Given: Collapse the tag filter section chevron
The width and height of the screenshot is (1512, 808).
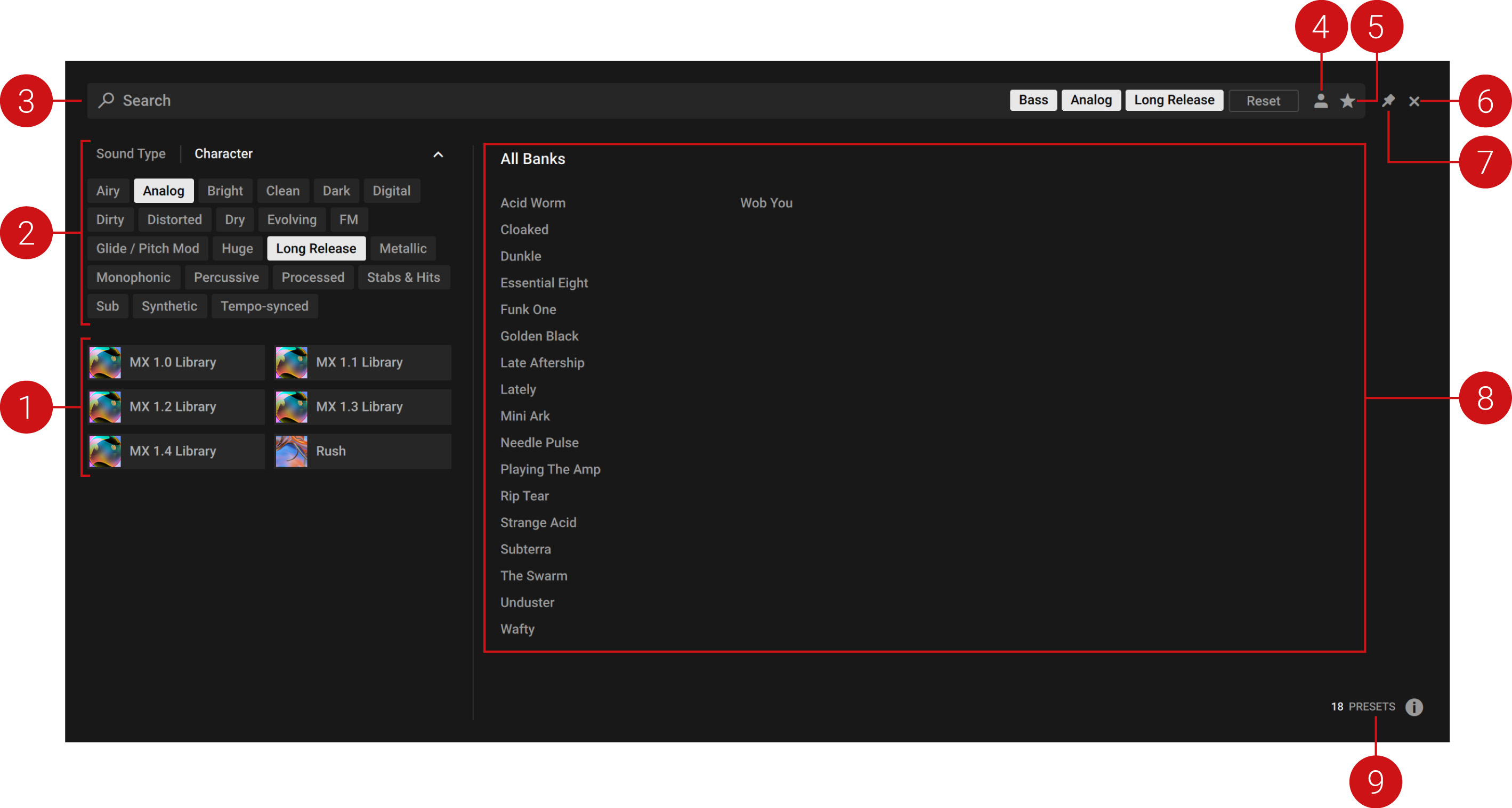Looking at the screenshot, I should (438, 154).
